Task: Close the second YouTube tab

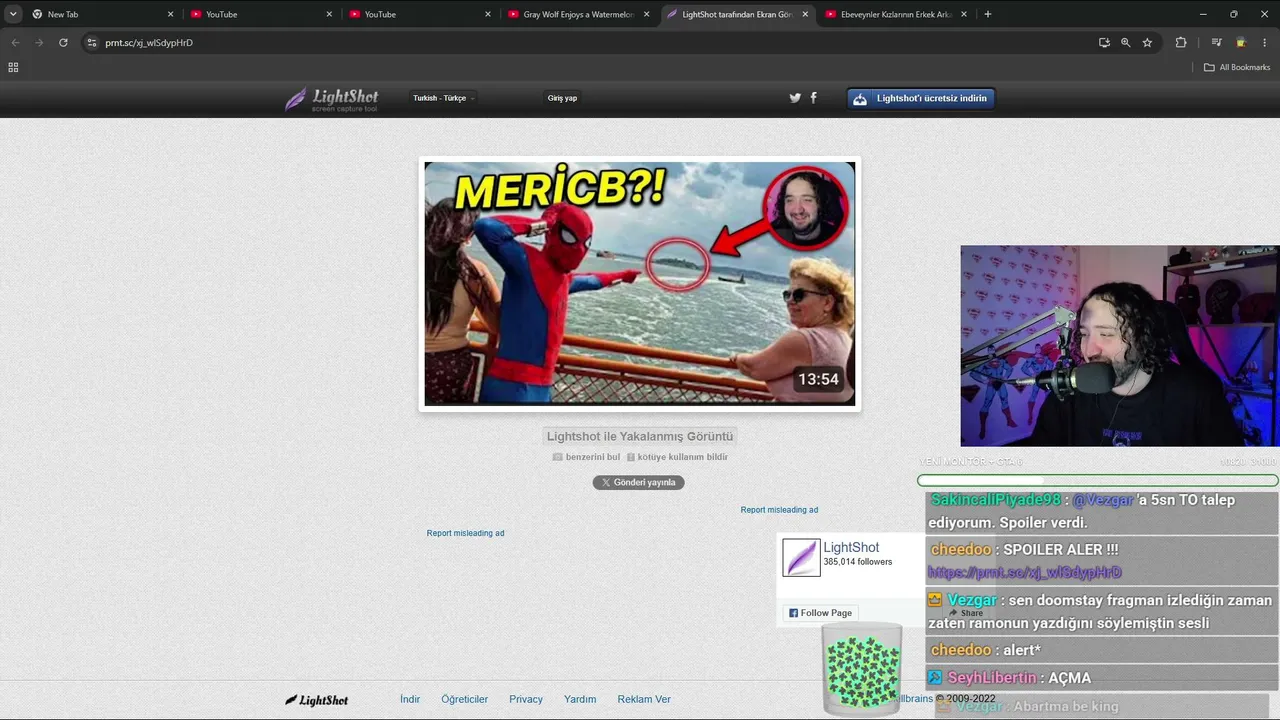Action: 488,14
